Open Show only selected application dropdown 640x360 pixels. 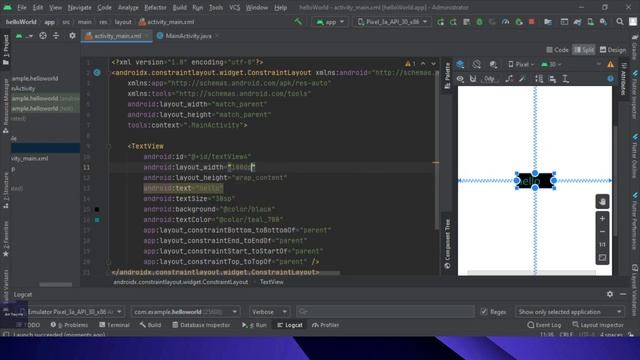(569, 312)
